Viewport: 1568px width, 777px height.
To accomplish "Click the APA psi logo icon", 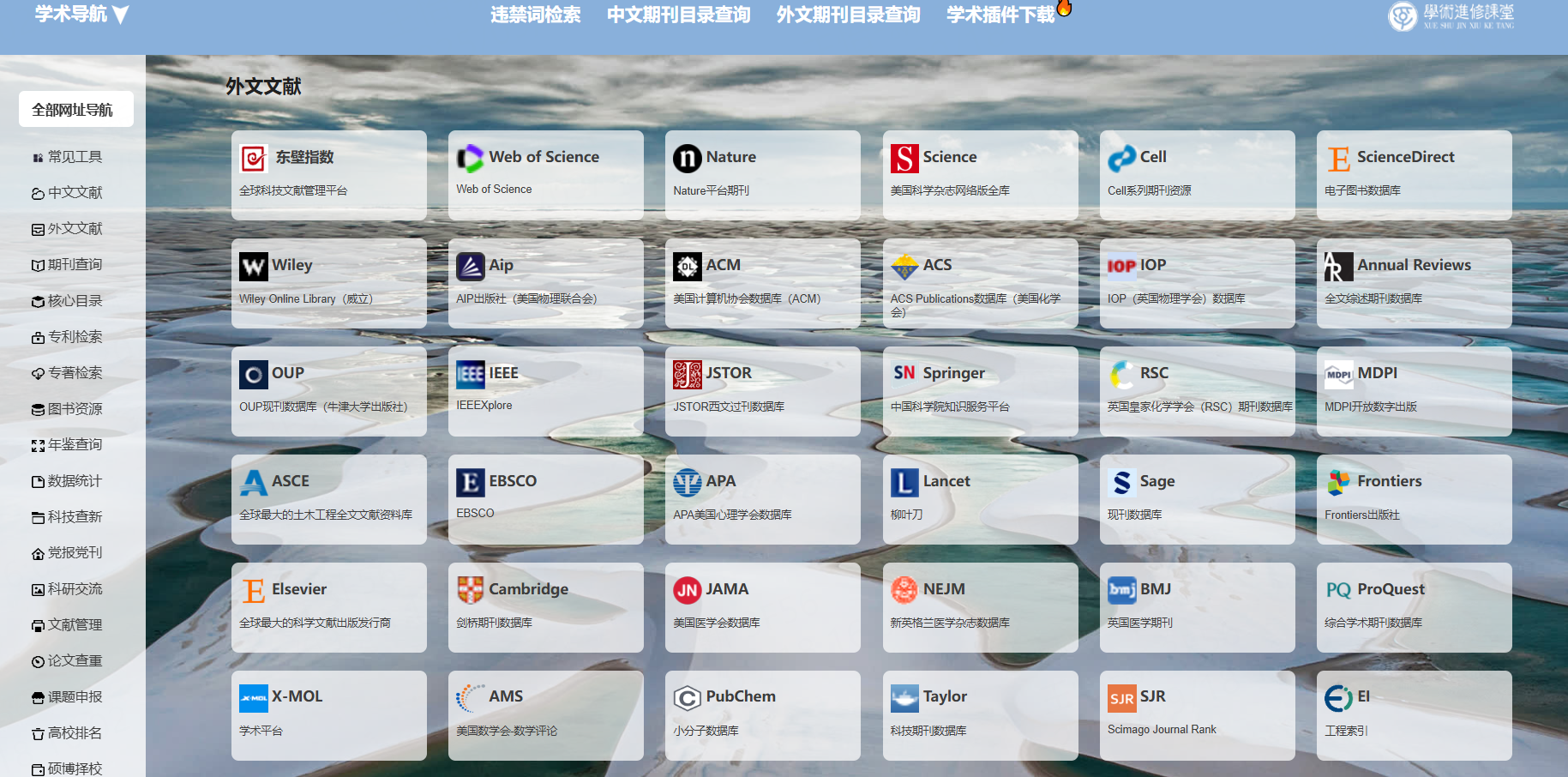I will coord(688,483).
